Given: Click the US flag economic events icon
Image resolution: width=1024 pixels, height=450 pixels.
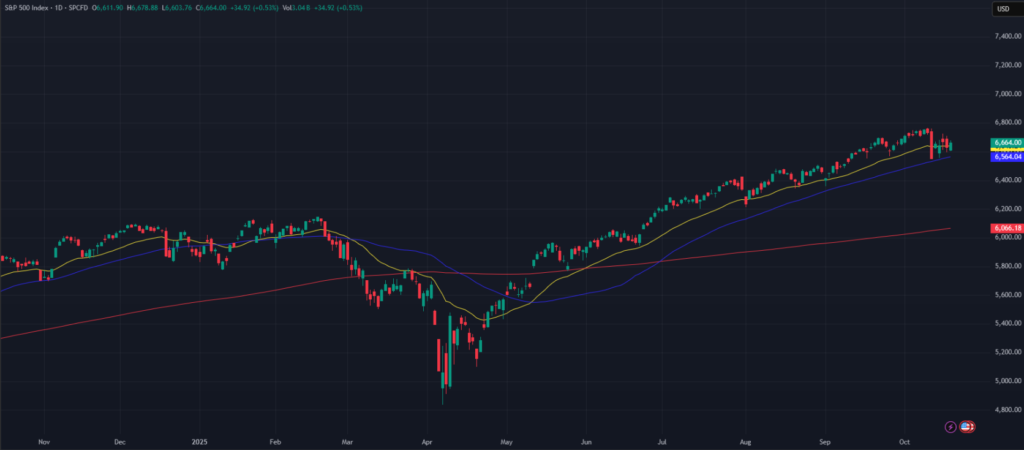Looking at the screenshot, I should (967, 427).
